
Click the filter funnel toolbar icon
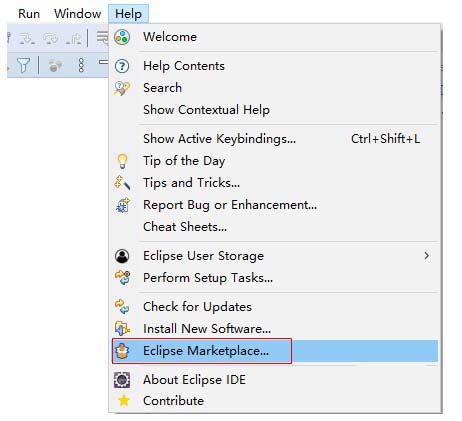pos(24,65)
